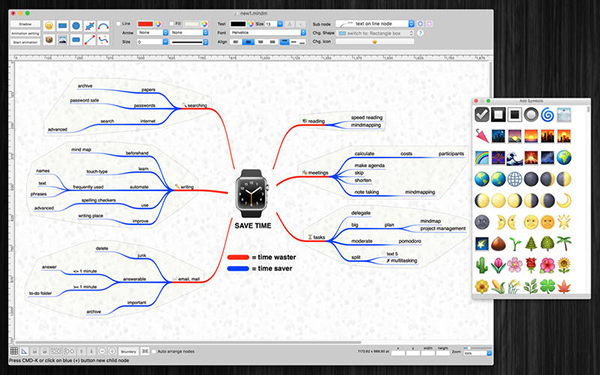Click the Shadow button

pyautogui.click(x=25, y=24)
